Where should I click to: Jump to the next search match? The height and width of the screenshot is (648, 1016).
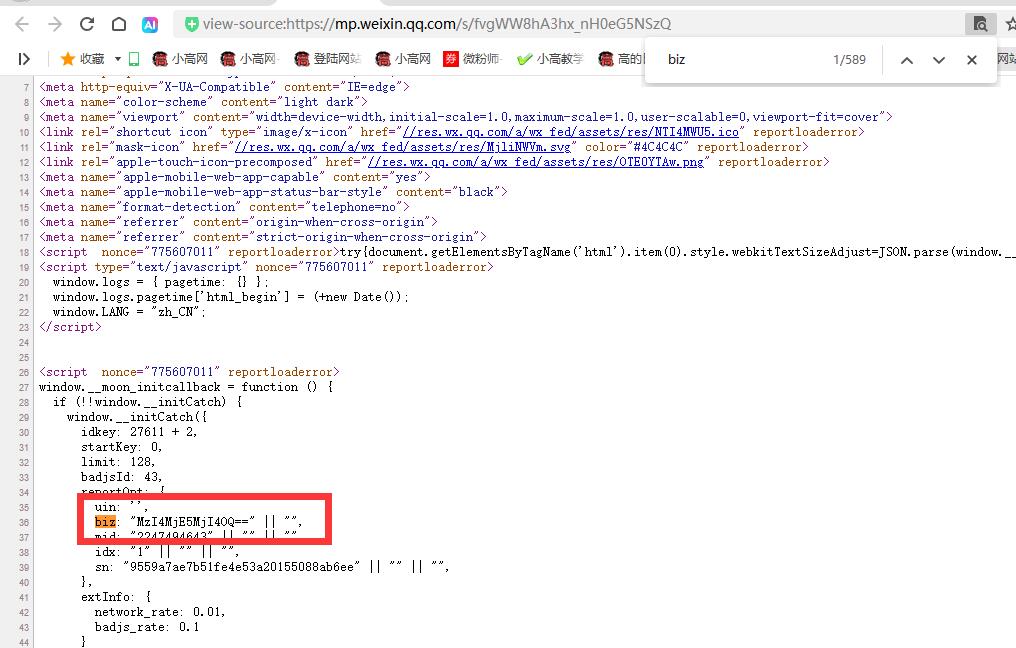pyautogui.click(x=939, y=60)
